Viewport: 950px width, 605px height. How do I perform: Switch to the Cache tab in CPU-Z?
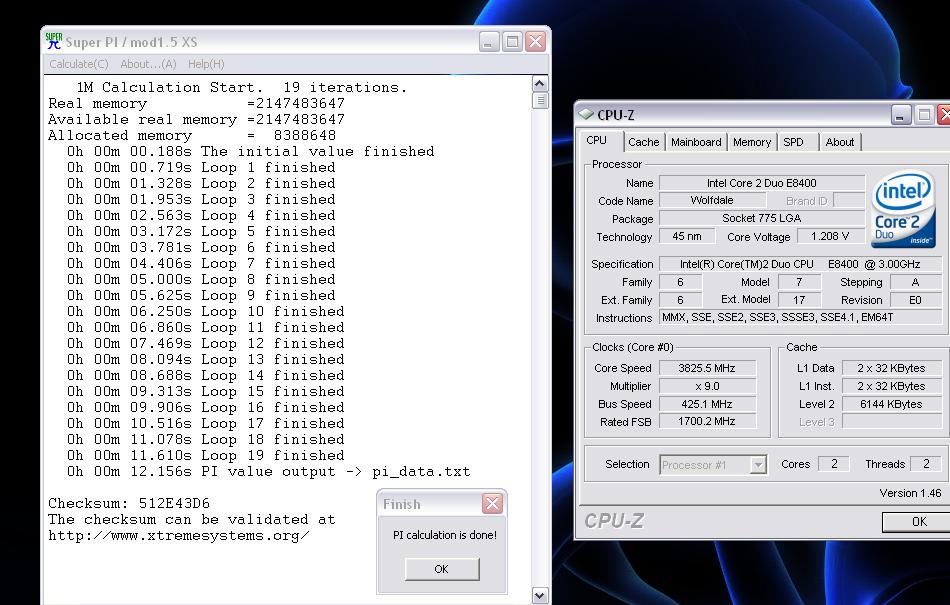643,142
